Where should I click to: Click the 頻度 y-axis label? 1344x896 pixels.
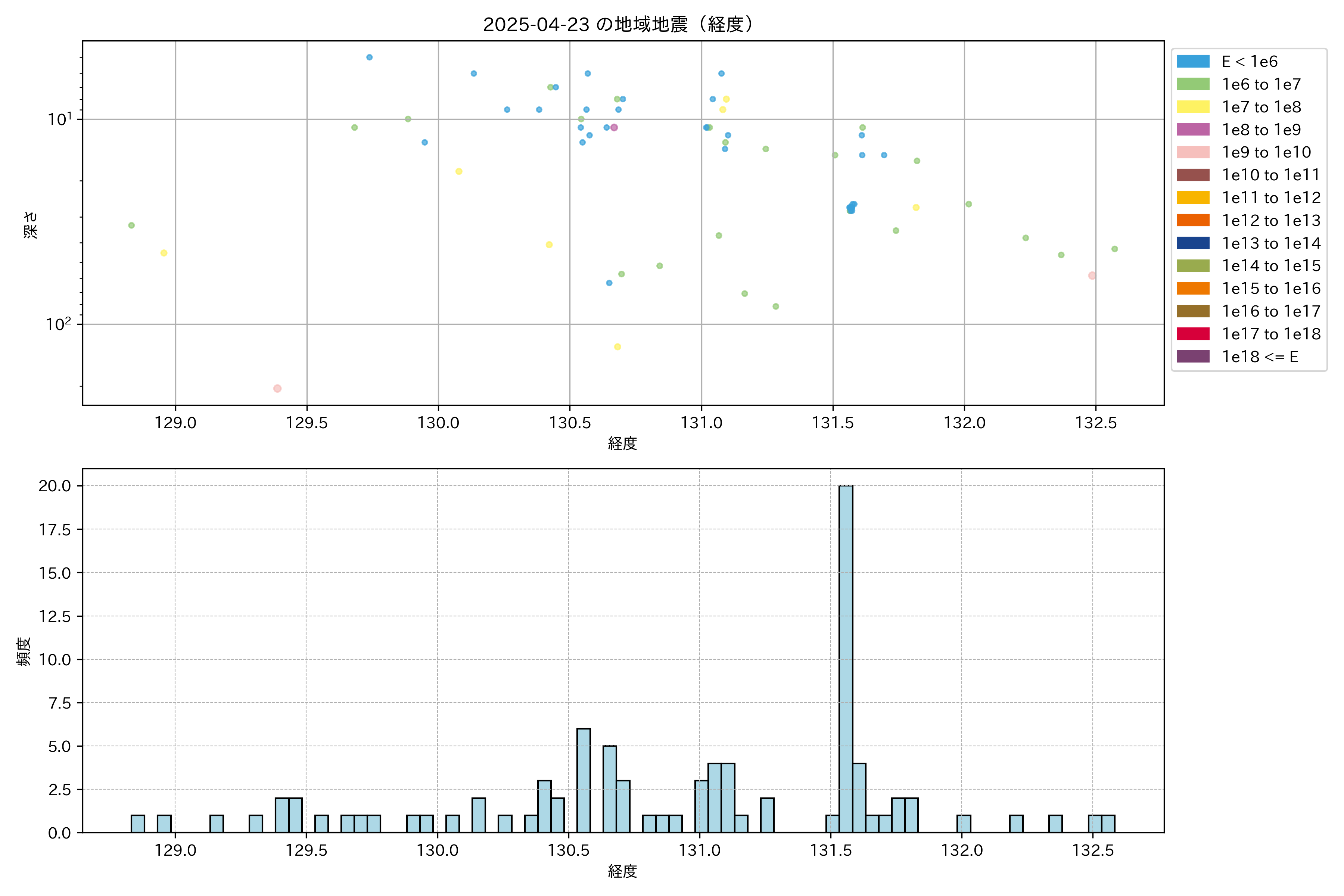[24, 651]
